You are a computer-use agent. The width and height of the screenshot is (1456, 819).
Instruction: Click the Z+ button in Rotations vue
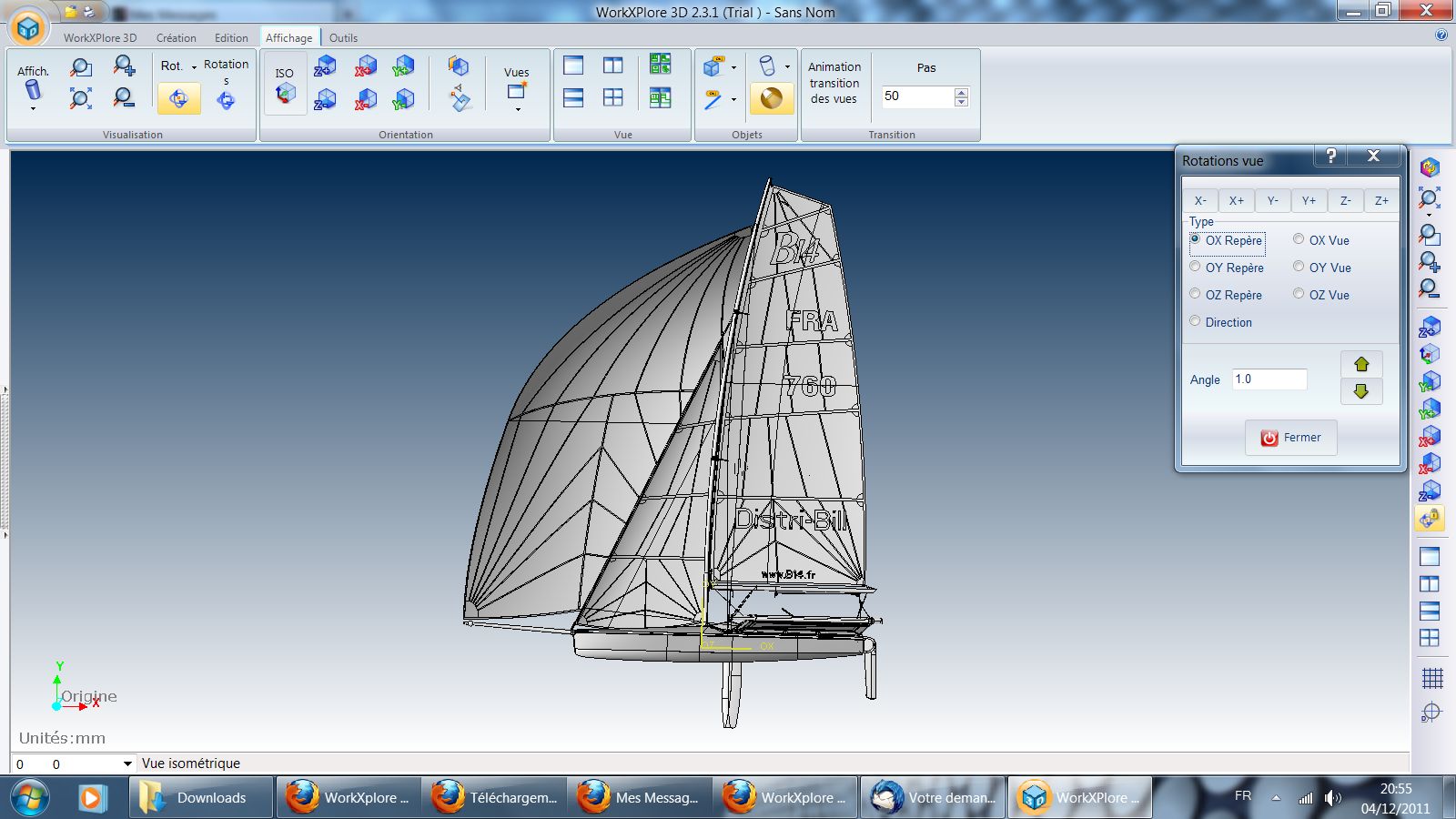pos(1381,200)
